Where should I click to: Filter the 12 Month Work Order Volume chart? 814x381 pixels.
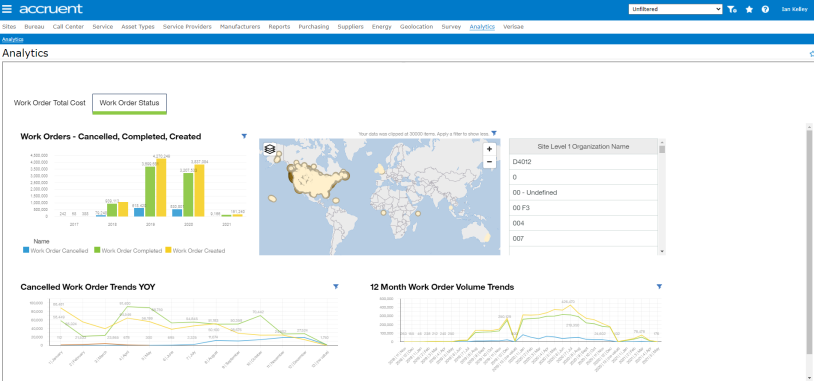pos(659,287)
